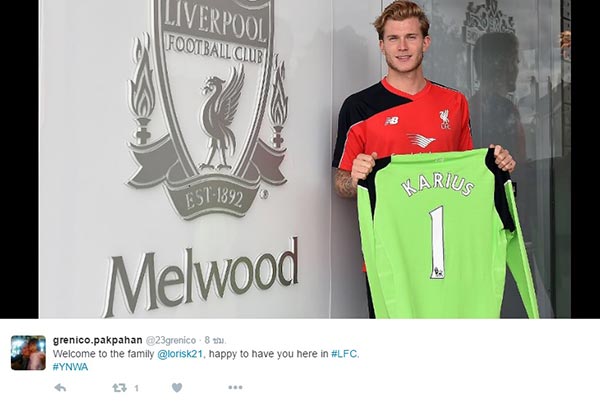This screenshot has height=411, width=600.
Task: Click the Melwood lettering in the photo
Action: (x=202, y=277)
